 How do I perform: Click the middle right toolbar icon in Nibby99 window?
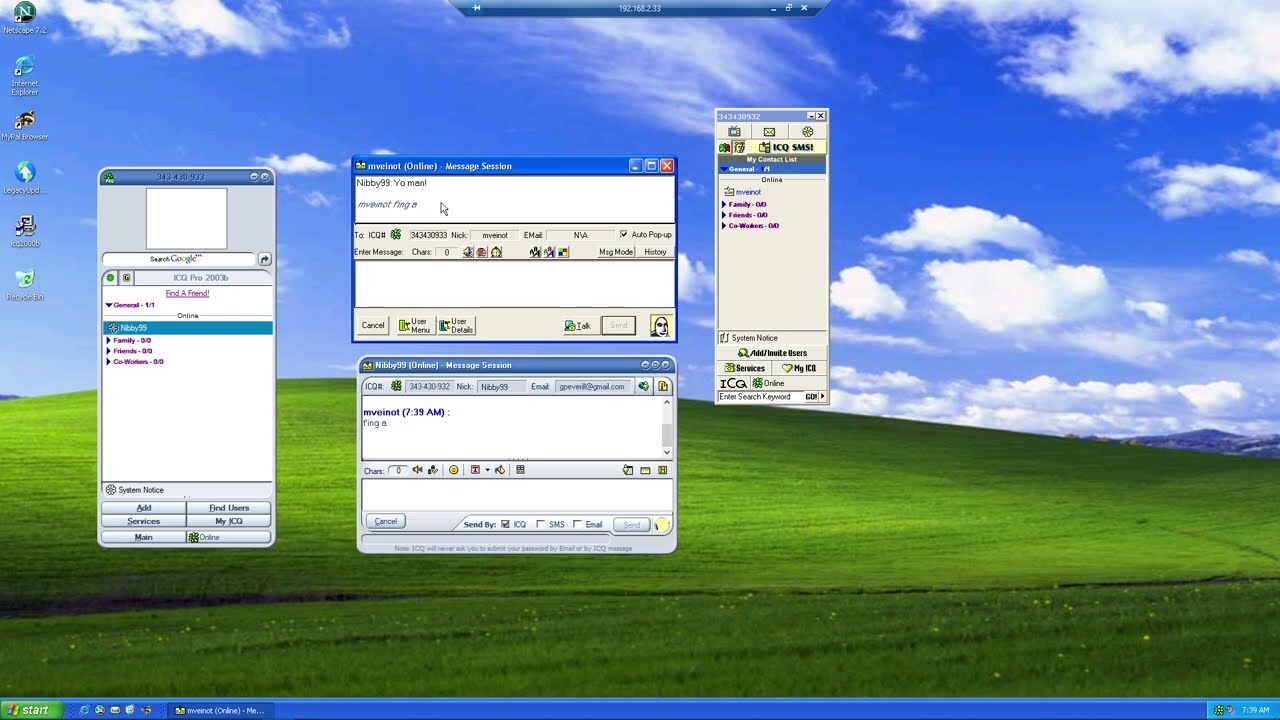pos(645,470)
